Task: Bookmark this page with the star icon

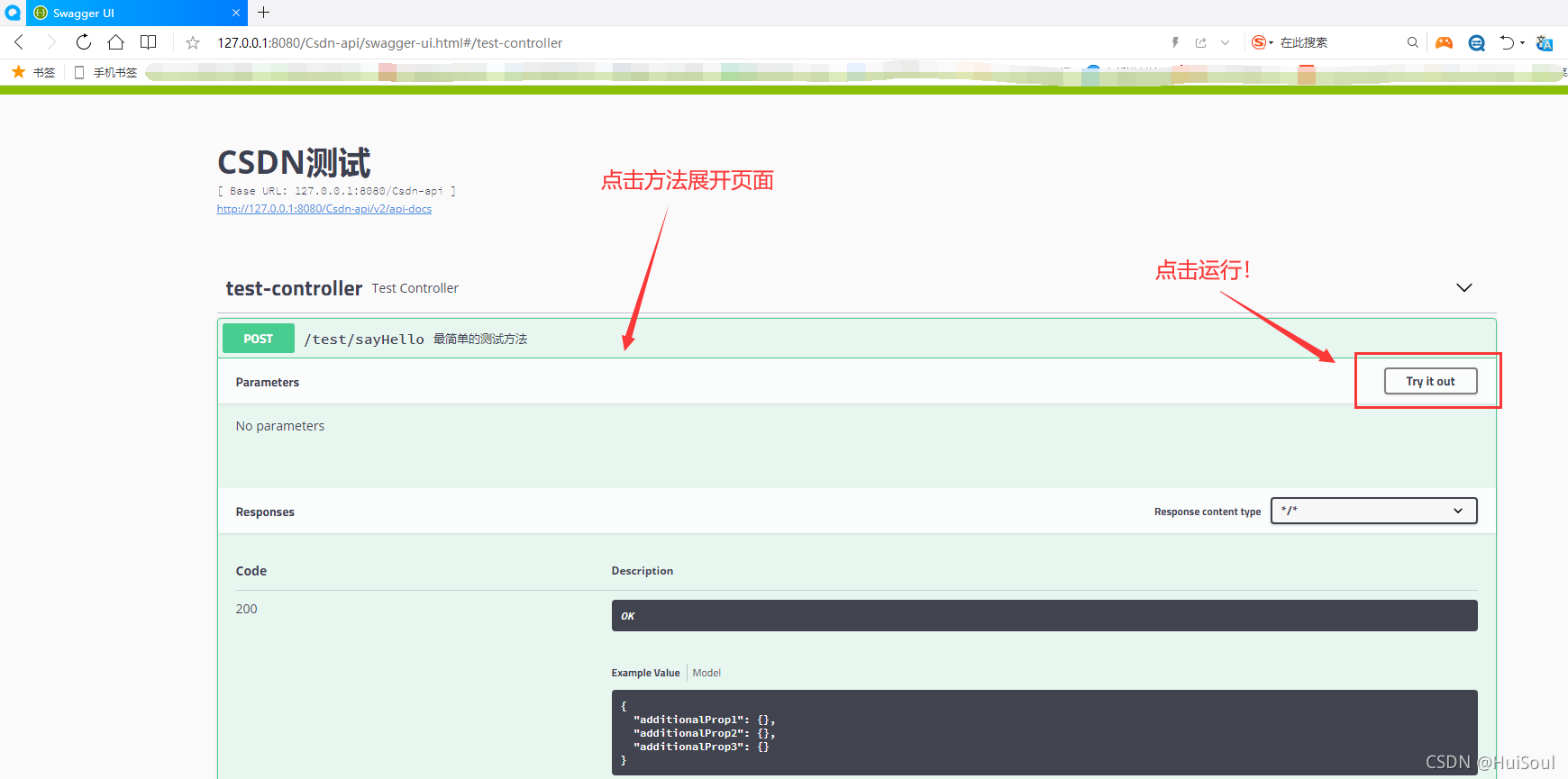Action: click(x=193, y=42)
